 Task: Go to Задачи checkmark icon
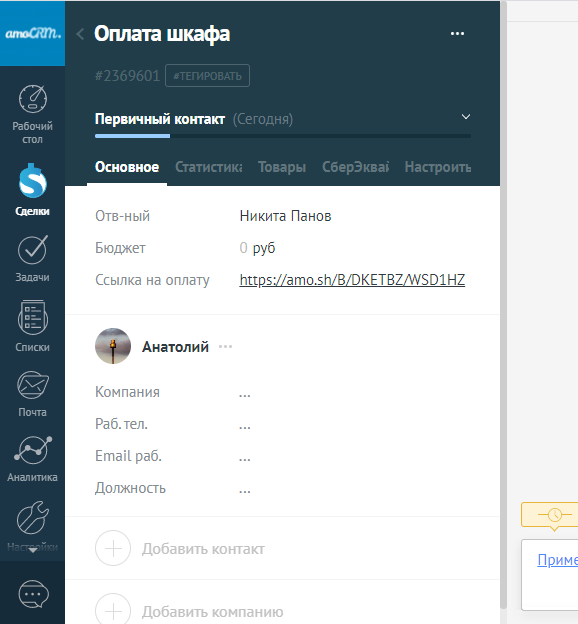tap(33, 250)
